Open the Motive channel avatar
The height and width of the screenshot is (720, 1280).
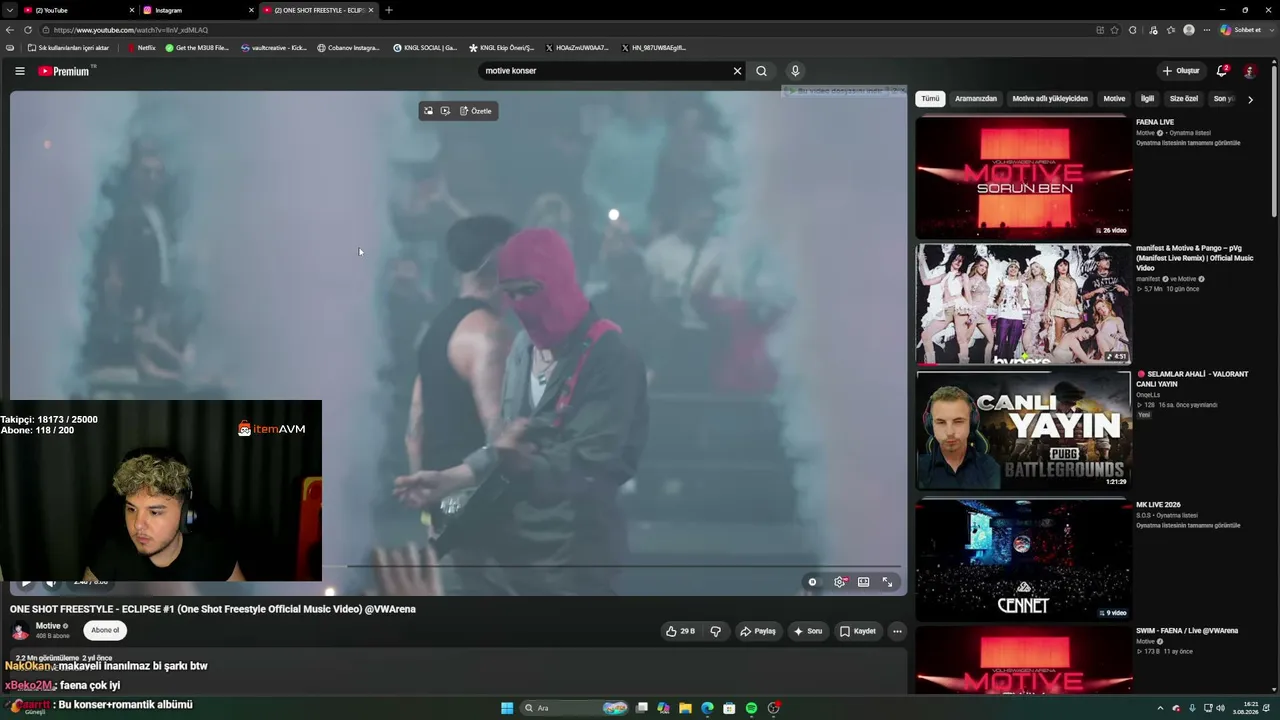20,631
